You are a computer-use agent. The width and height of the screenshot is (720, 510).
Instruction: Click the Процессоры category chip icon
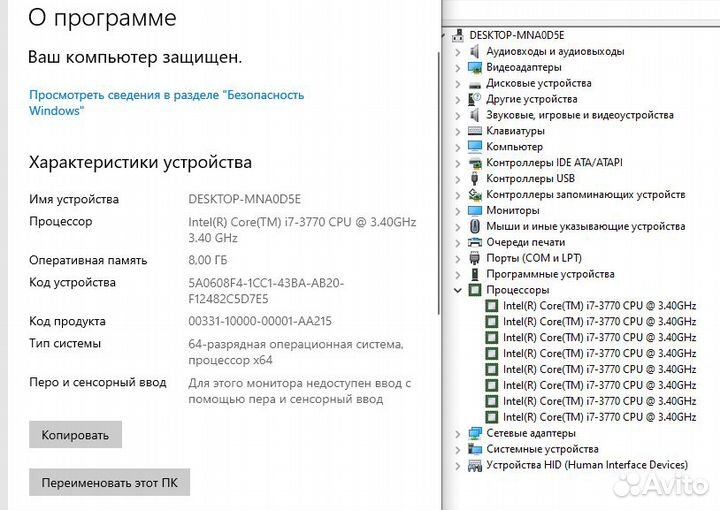coord(475,290)
